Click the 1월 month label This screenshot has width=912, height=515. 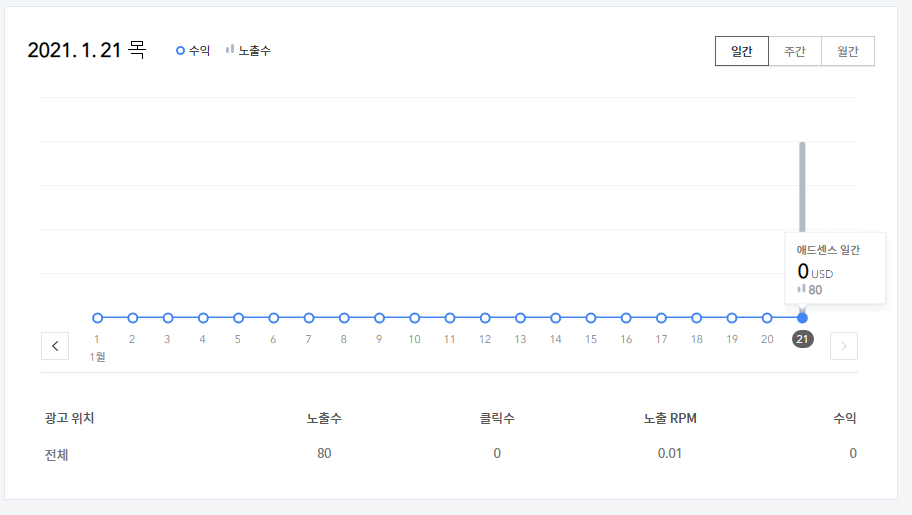pyautogui.click(x=97, y=357)
